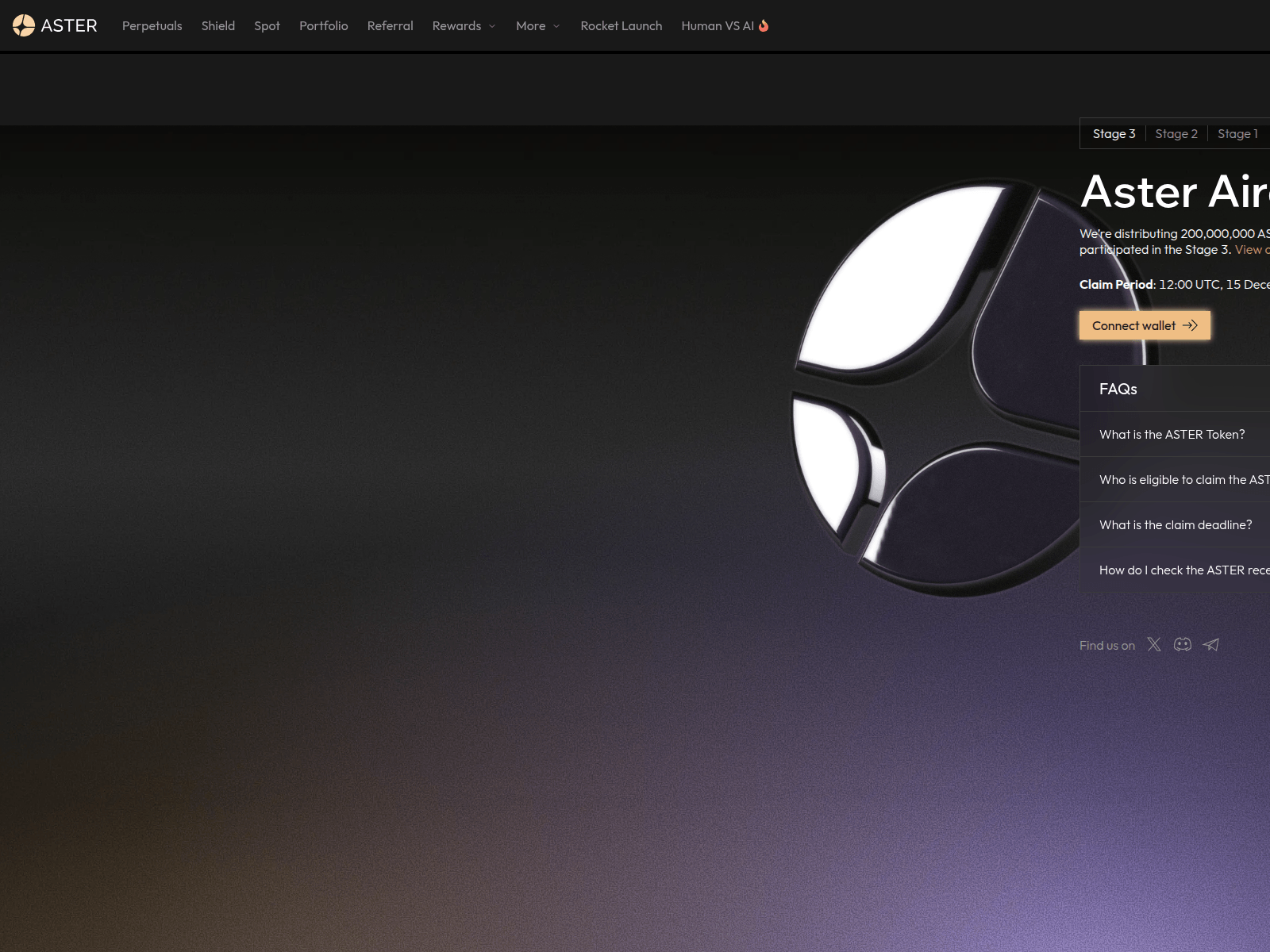Click the 'Find us on' label

[x=1107, y=645]
